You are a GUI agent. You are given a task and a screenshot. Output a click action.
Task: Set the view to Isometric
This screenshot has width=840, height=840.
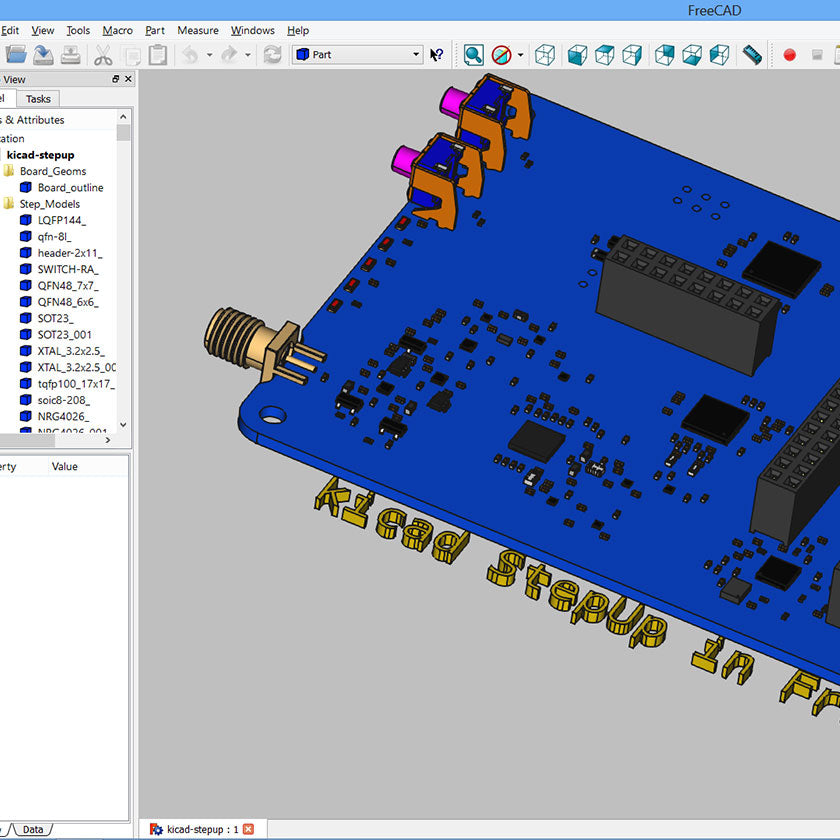pyautogui.click(x=545, y=55)
